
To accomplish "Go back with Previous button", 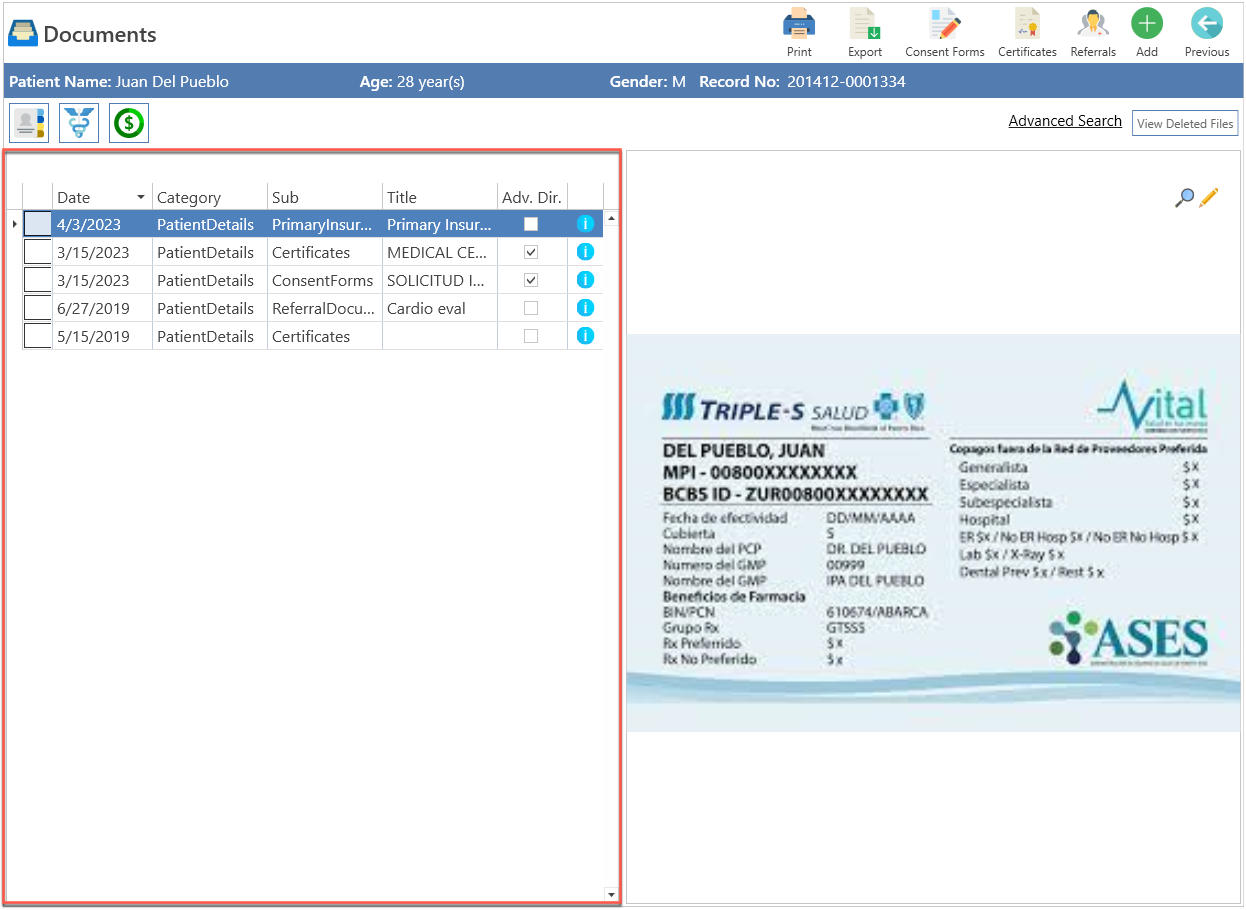I will point(1207,32).
